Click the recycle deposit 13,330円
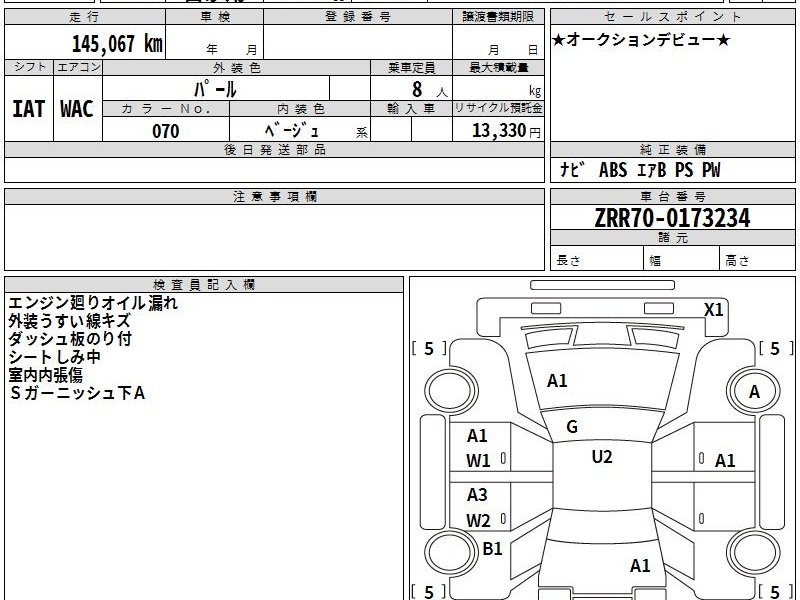800x600 pixels. click(506, 131)
